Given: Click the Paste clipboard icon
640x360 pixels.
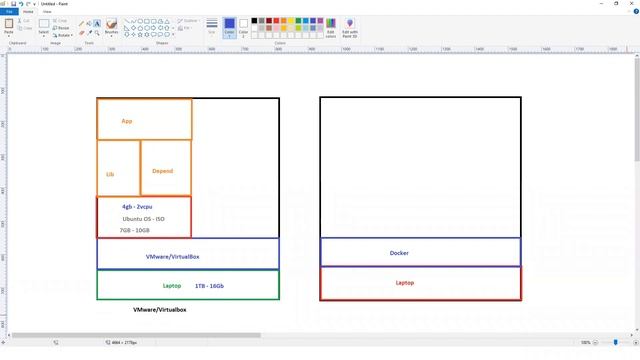Looking at the screenshot, I should (x=9, y=24).
